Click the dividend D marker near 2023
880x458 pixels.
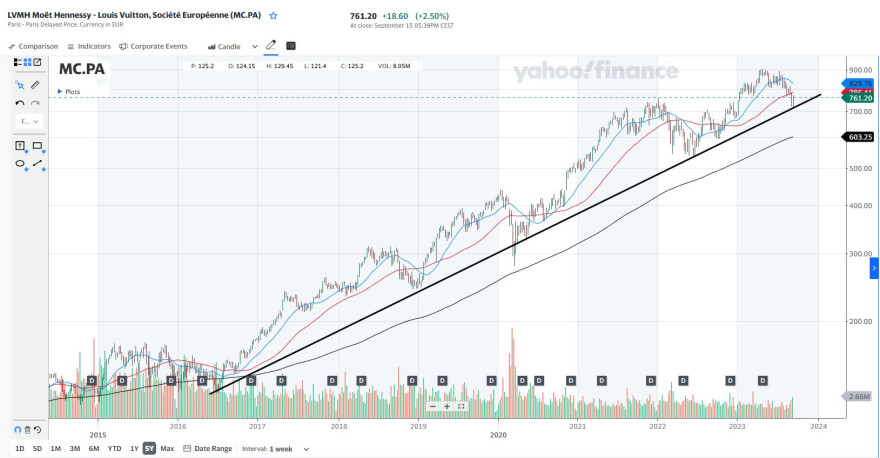point(730,381)
